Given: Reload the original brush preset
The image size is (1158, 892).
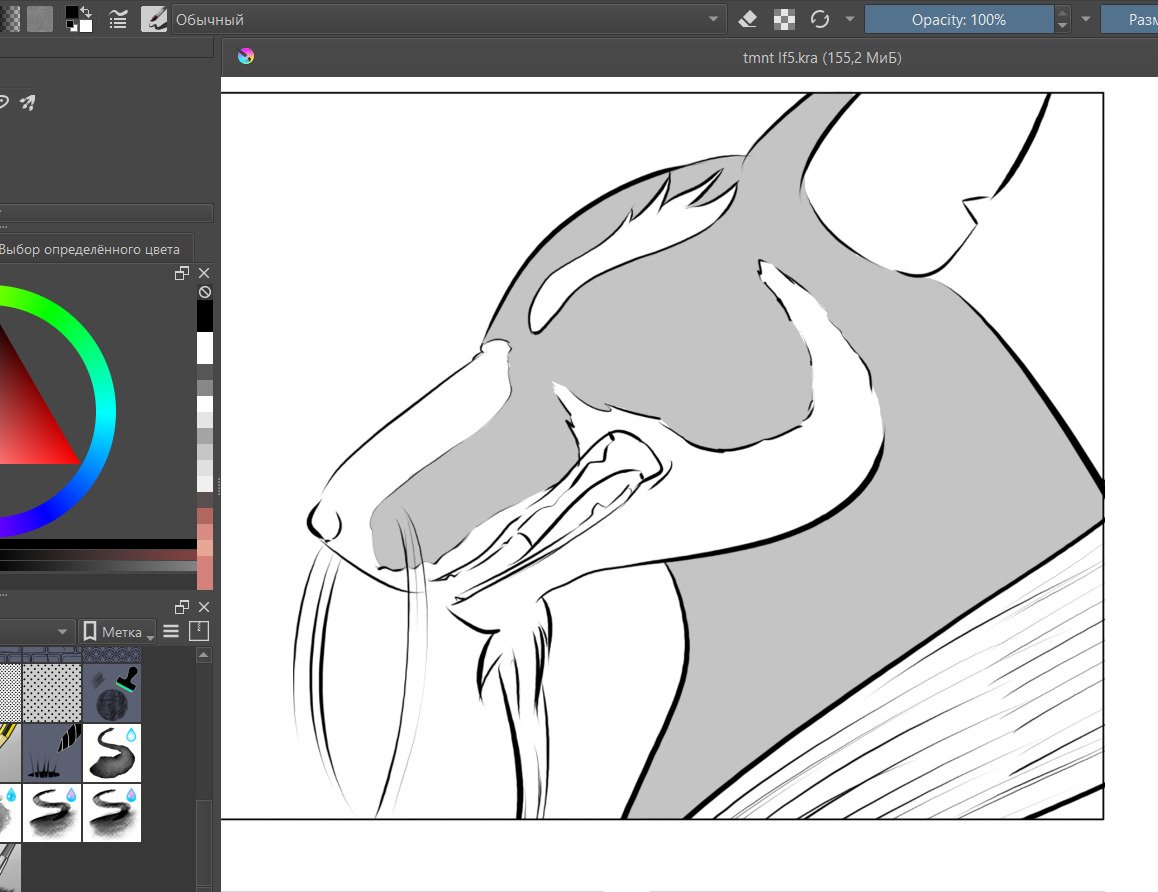Looking at the screenshot, I should coord(820,19).
